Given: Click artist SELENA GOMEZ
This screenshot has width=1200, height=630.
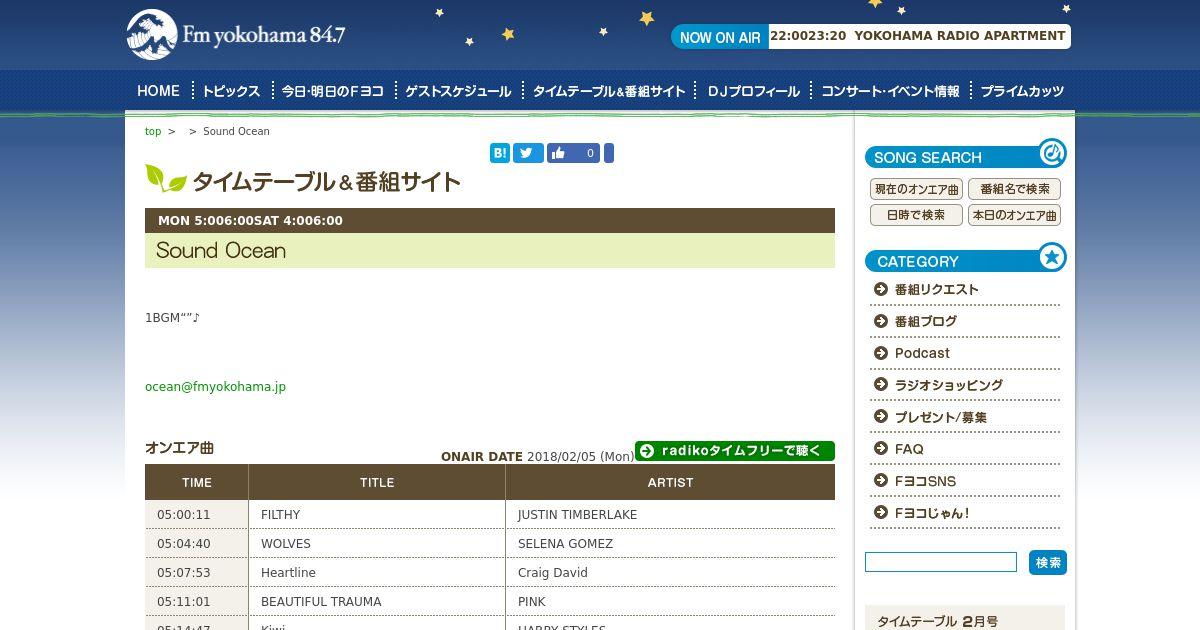Looking at the screenshot, I should tap(565, 544).
